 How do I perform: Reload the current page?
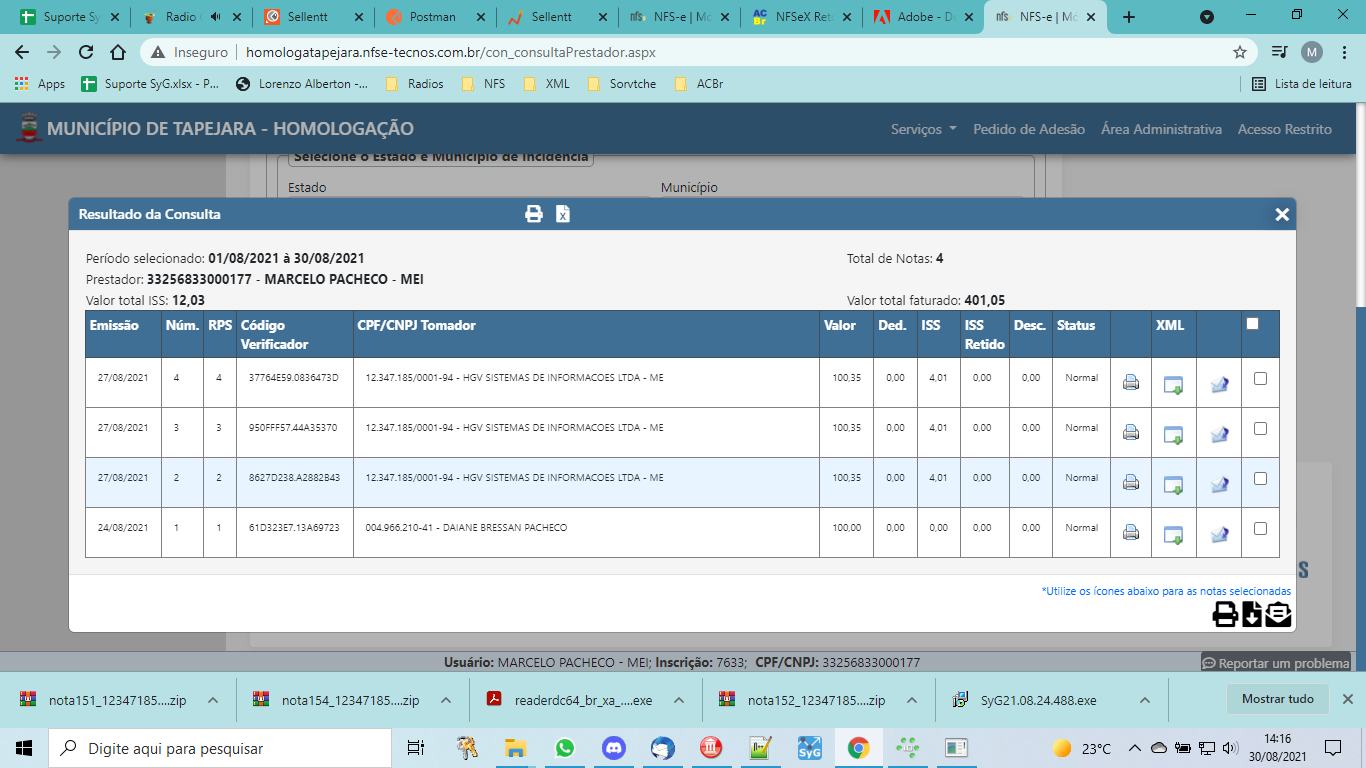pos(86,52)
